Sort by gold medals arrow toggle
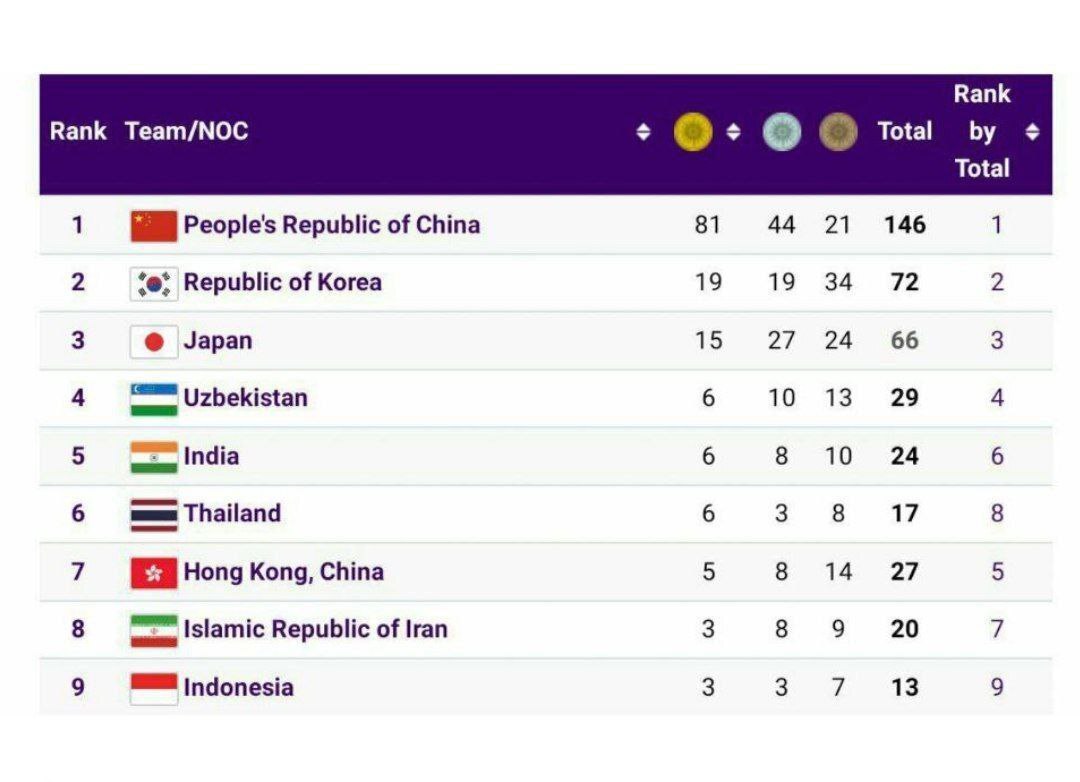This screenshot has height=782, width=1080. click(734, 132)
